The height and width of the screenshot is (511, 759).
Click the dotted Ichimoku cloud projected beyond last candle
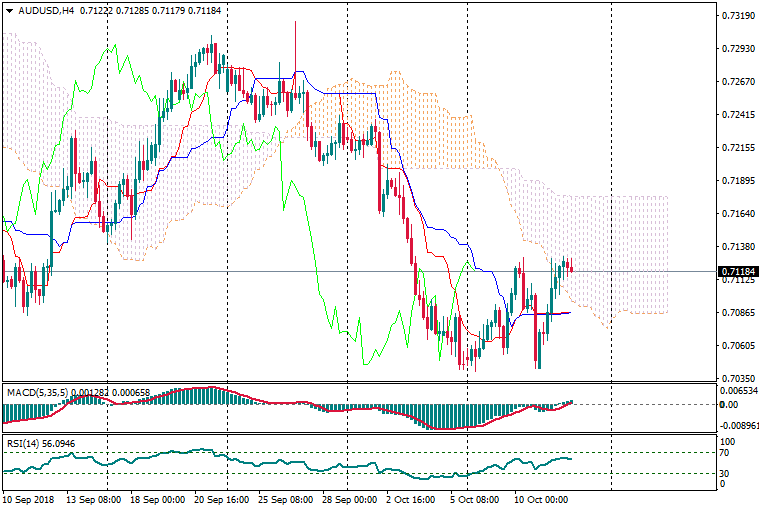point(630,250)
